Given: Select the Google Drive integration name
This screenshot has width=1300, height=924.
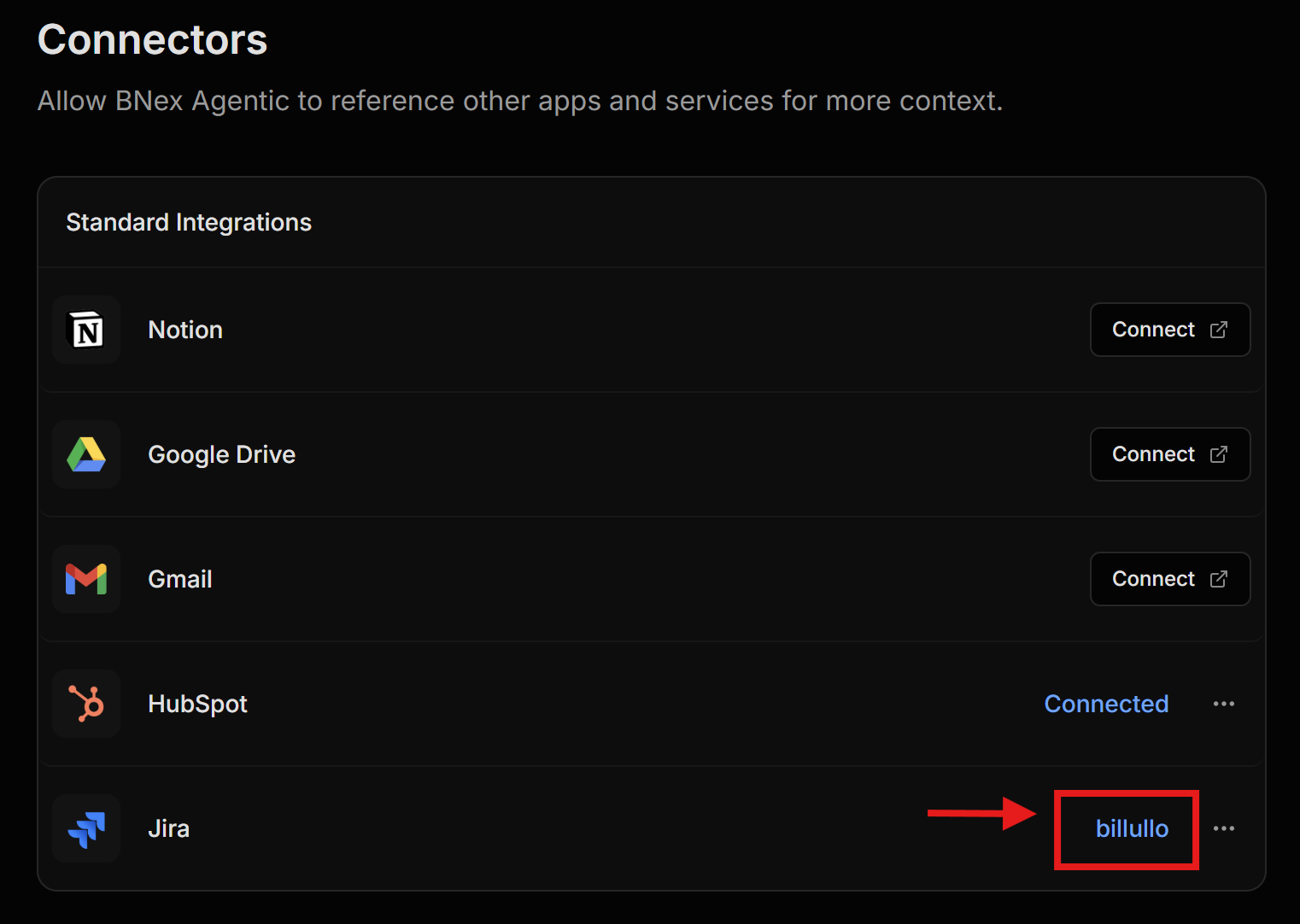Looking at the screenshot, I should (221, 454).
